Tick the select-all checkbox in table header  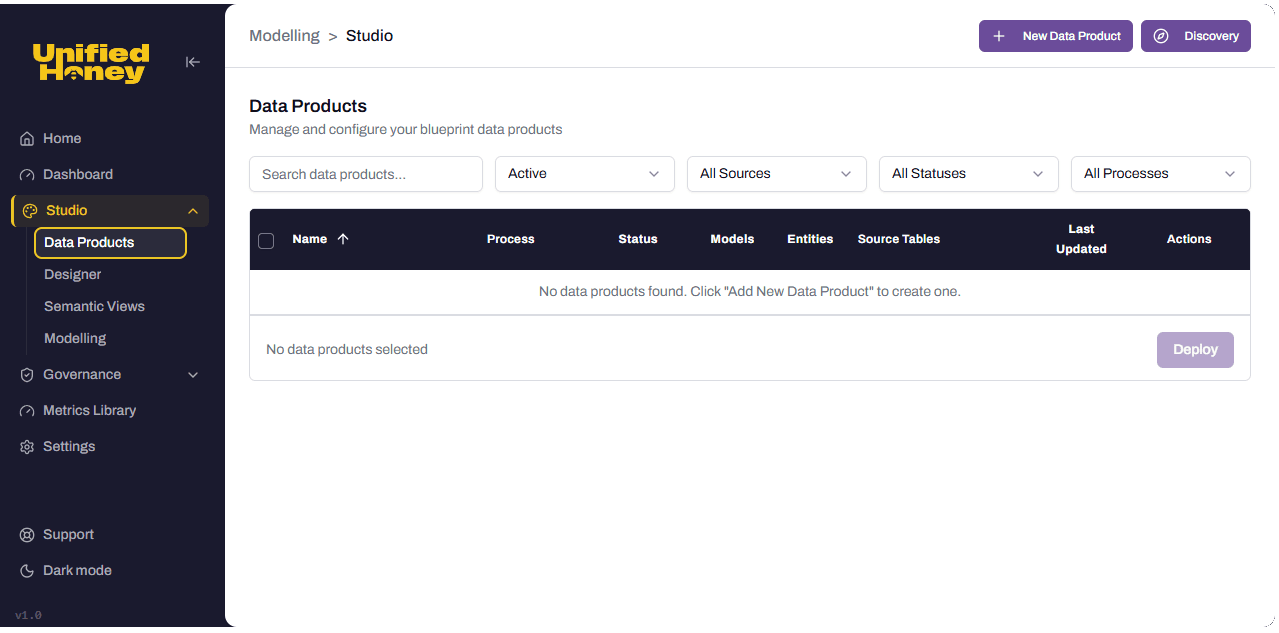click(x=266, y=240)
